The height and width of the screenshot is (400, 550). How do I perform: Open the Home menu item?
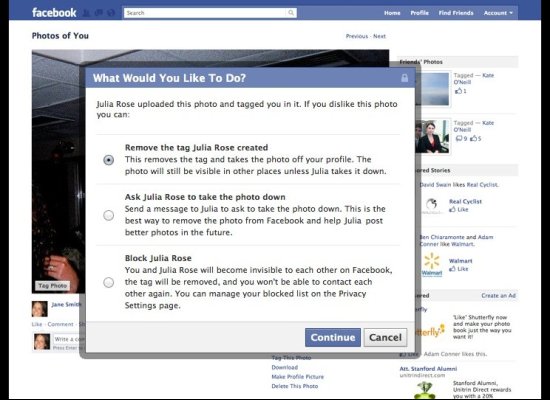point(392,13)
